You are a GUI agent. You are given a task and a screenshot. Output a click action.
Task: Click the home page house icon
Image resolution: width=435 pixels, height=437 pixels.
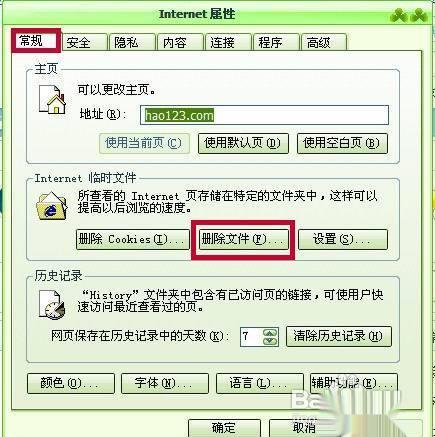[52, 100]
